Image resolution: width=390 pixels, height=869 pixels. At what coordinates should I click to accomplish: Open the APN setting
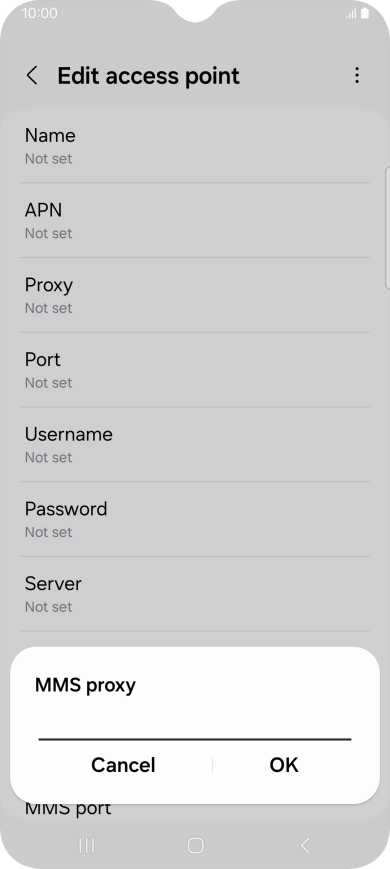195,221
